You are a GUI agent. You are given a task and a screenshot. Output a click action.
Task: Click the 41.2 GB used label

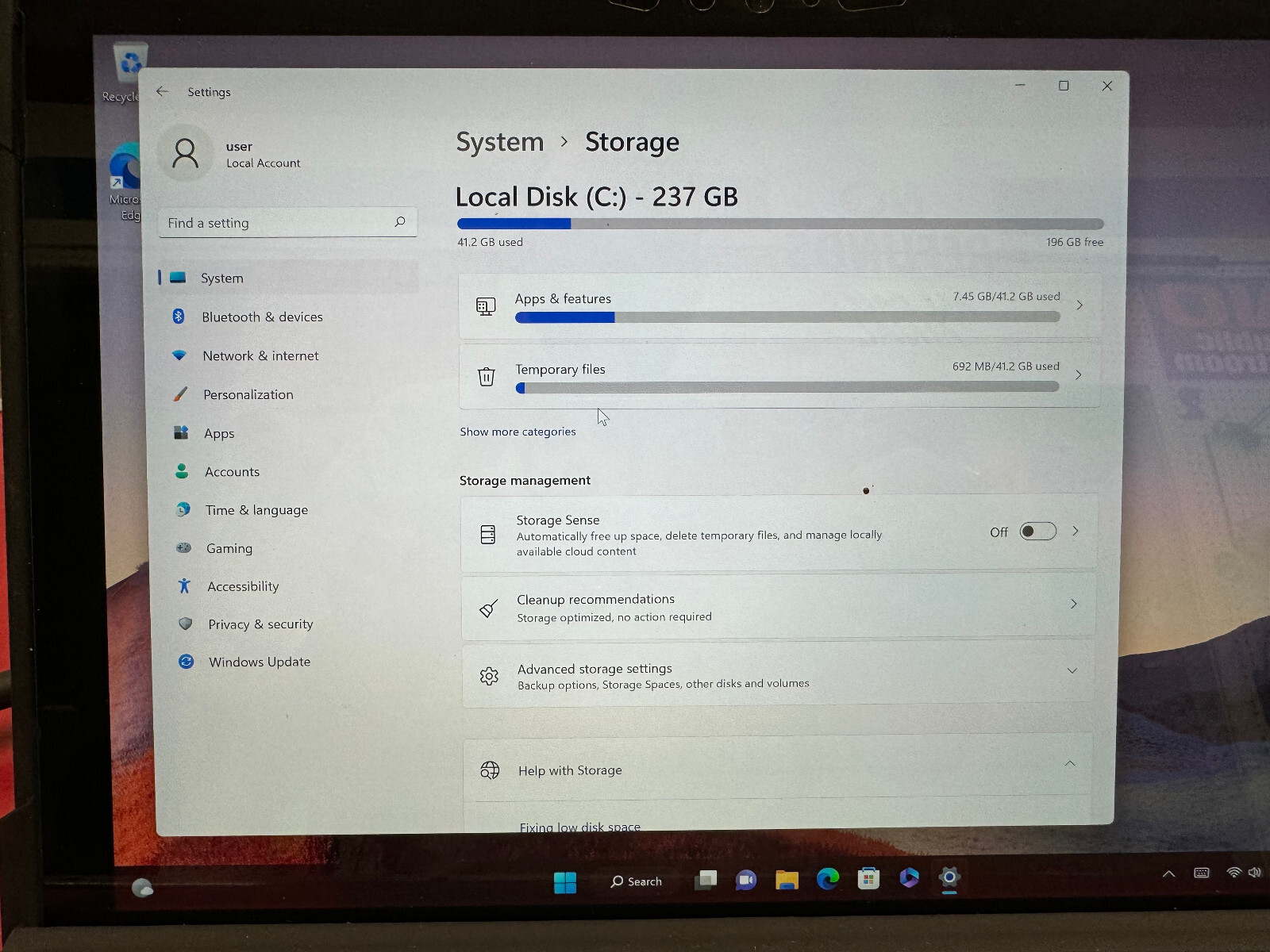click(490, 242)
